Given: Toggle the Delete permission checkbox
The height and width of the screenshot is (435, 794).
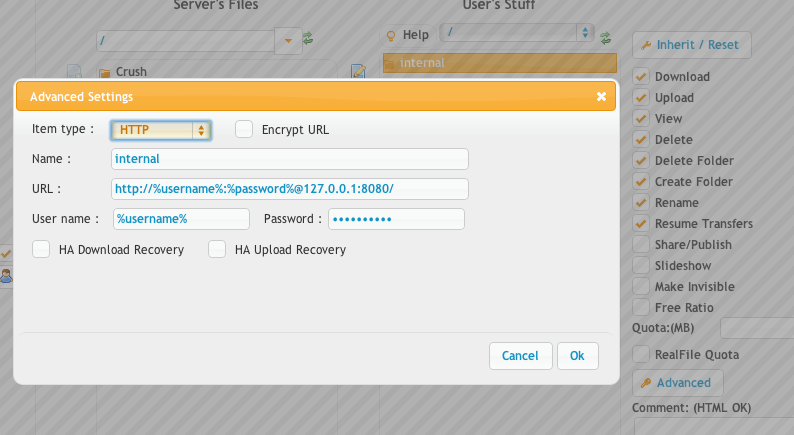Looking at the screenshot, I should pyautogui.click(x=641, y=139).
